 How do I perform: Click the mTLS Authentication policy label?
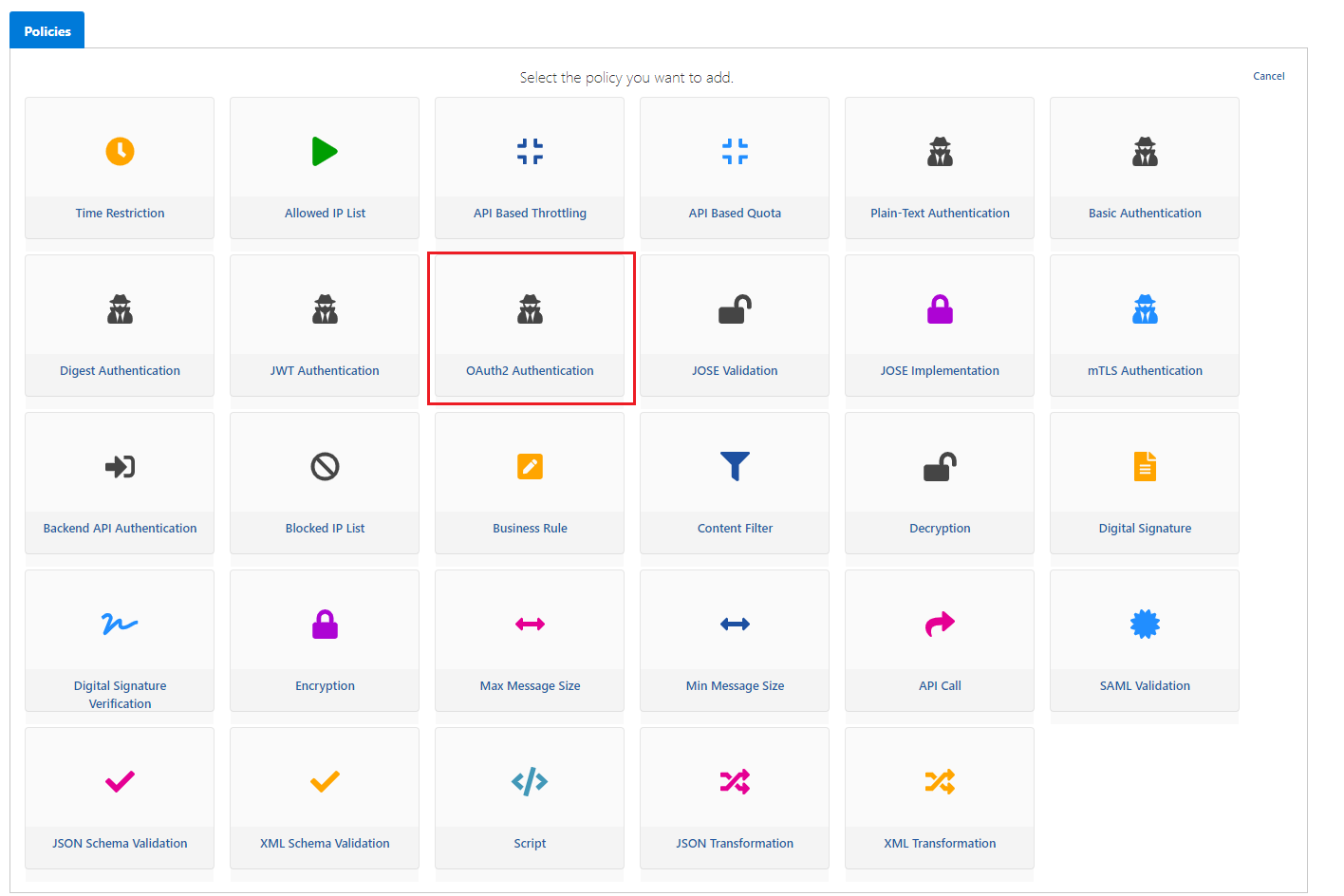[1145, 371]
